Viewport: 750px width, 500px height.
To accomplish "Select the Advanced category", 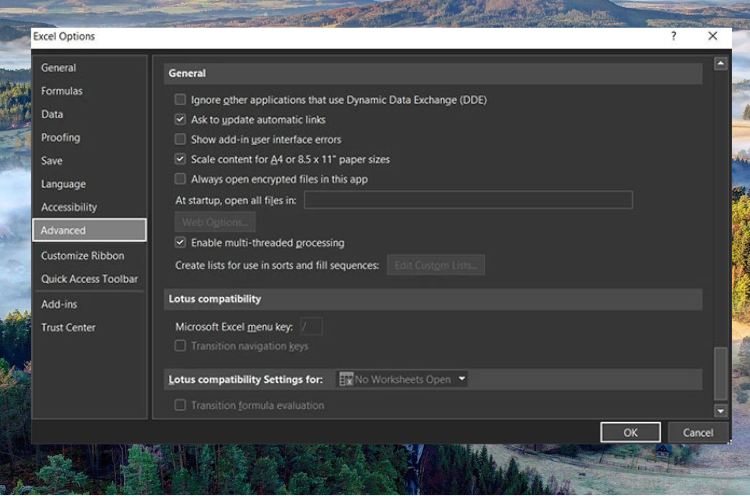I will [x=89, y=230].
